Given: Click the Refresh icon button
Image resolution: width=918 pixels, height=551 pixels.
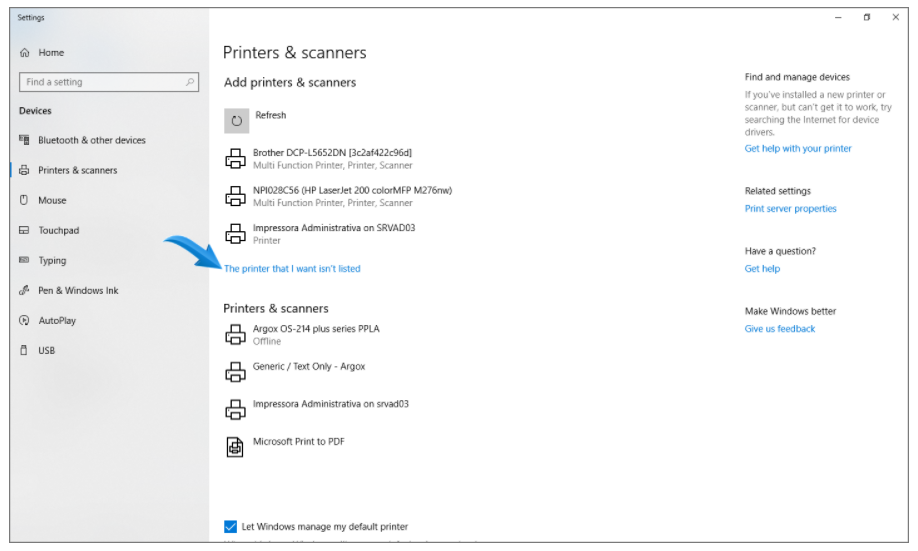Looking at the screenshot, I should [237, 121].
